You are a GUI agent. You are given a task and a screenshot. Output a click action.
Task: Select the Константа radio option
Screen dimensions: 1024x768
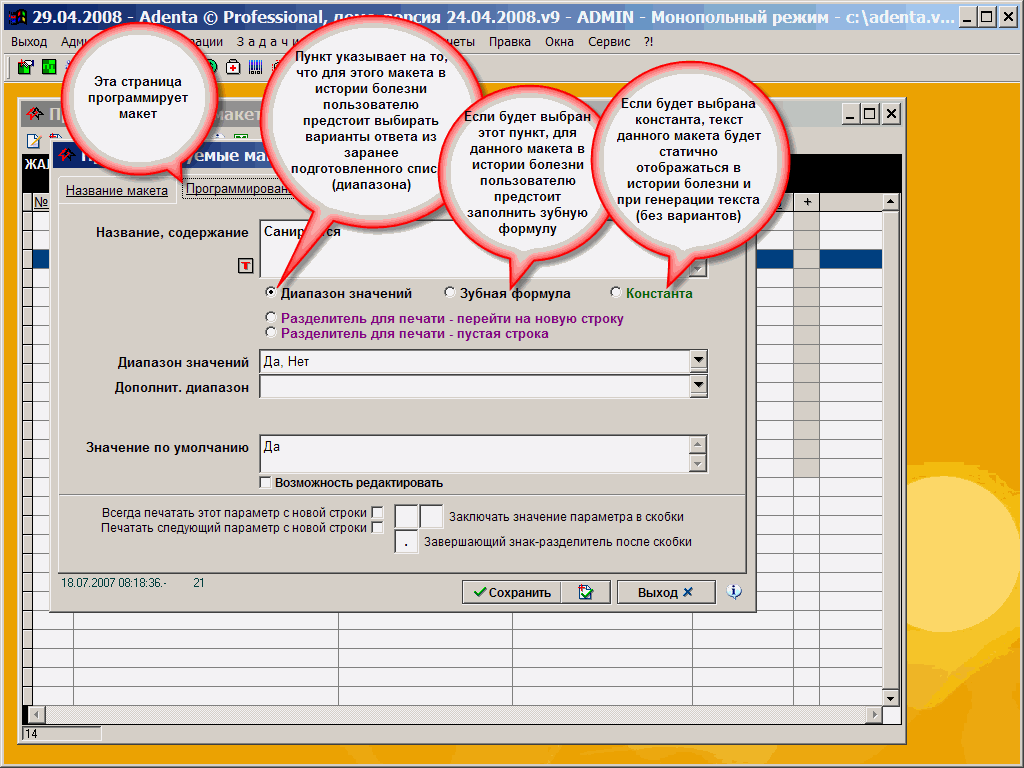click(616, 293)
